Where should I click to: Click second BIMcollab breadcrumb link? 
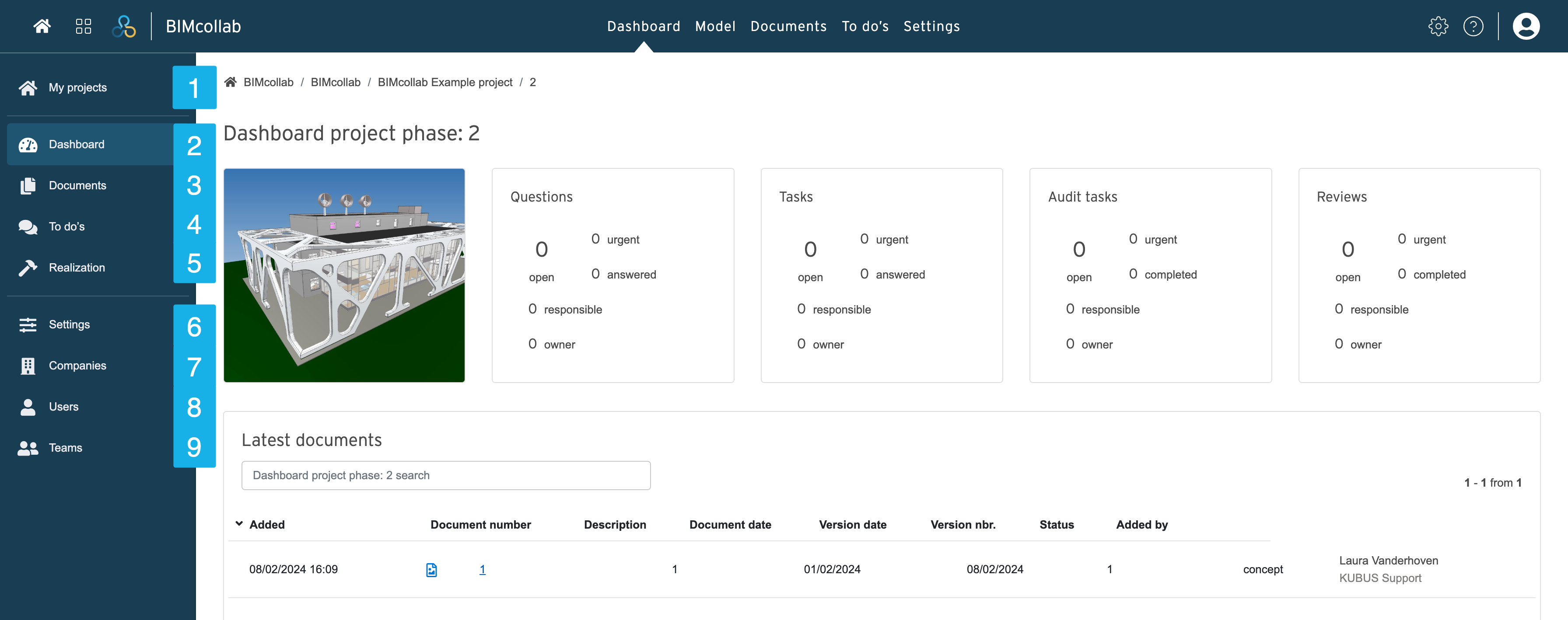(336, 82)
